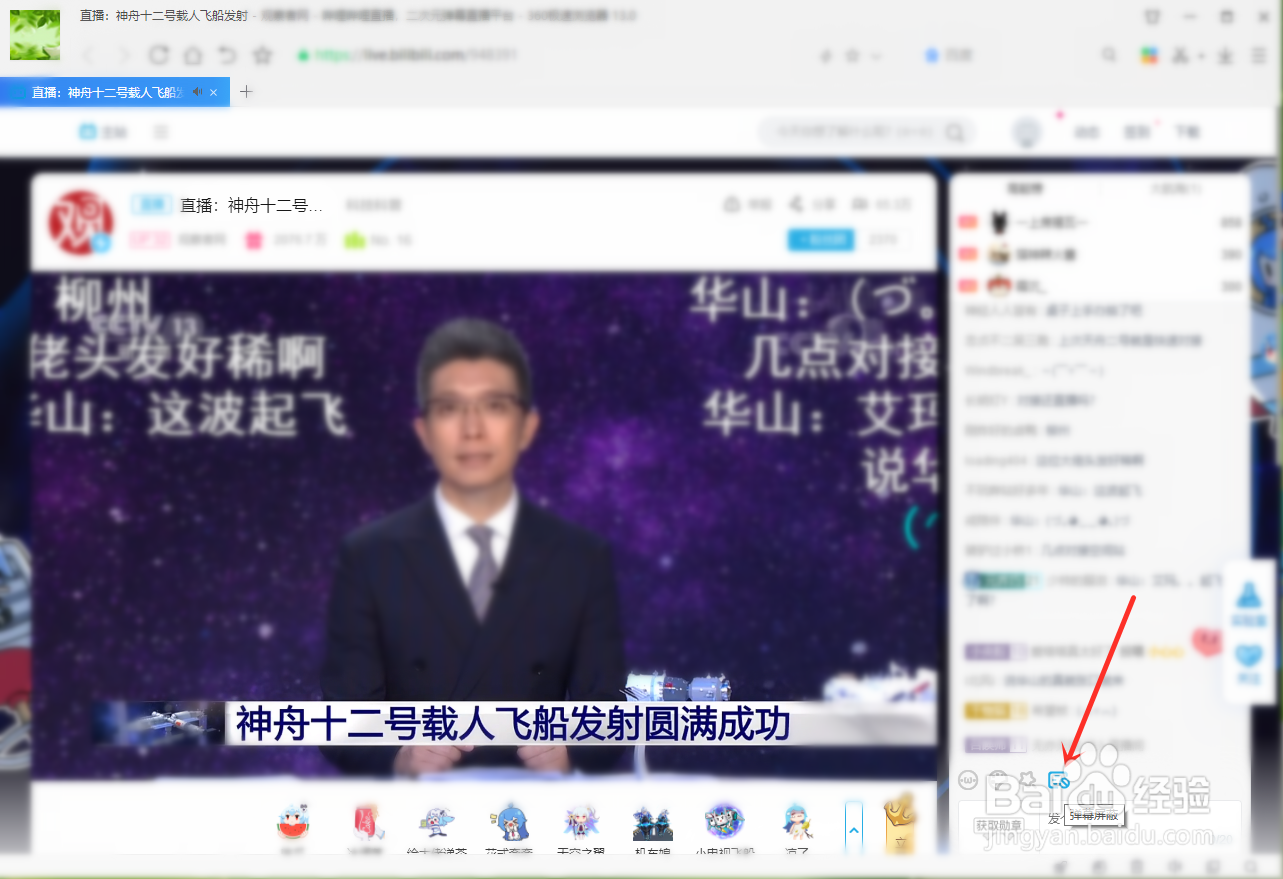Image resolution: width=1283 pixels, height=879 pixels.
Task: Select the watermelon gift icon
Action: pos(293,823)
